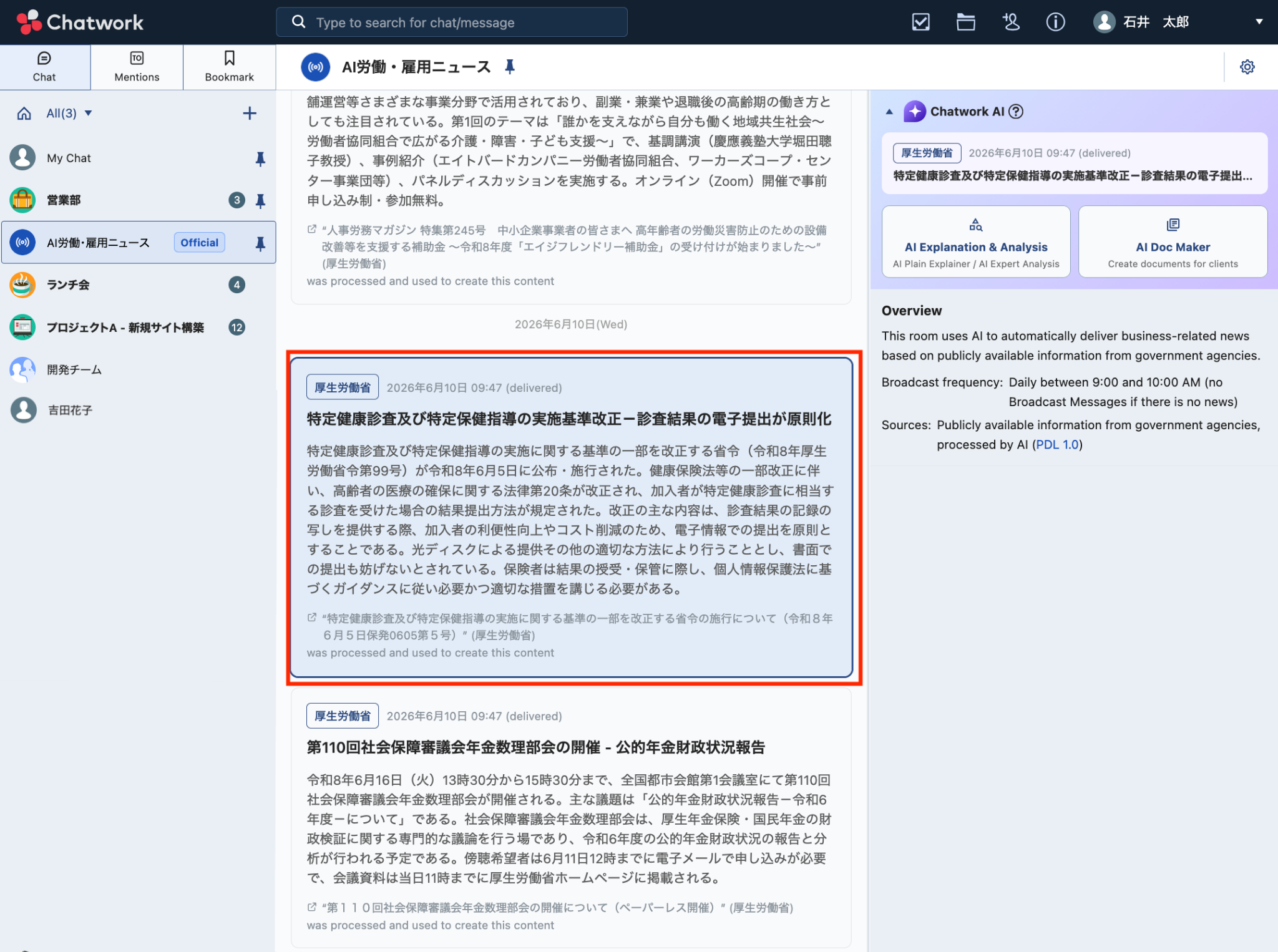Open the task list checkmark icon

920,22
